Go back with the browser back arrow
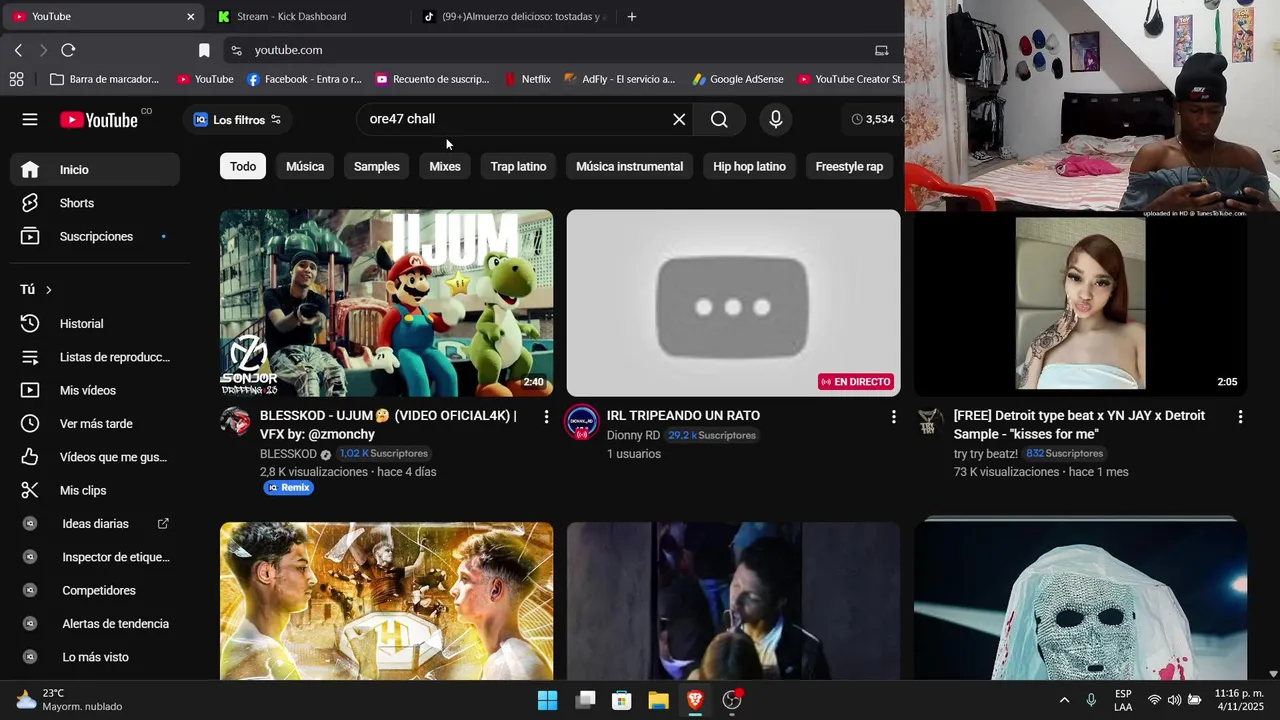The width and height of the screenshot is (1280, 720). pyautogui.click(x=18, y=50)
